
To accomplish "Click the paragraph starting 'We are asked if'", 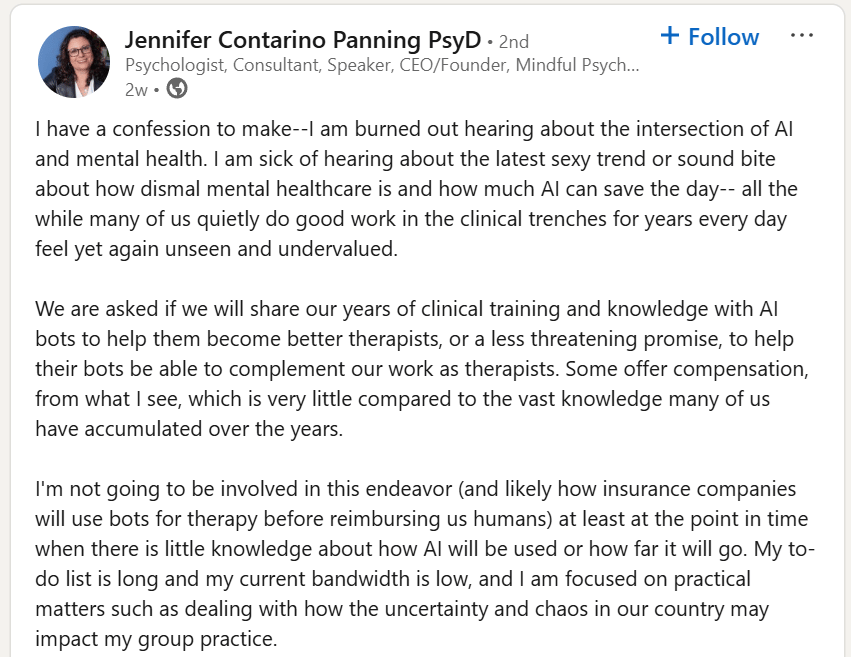I will pyautogui.click(x=422, y=368).
